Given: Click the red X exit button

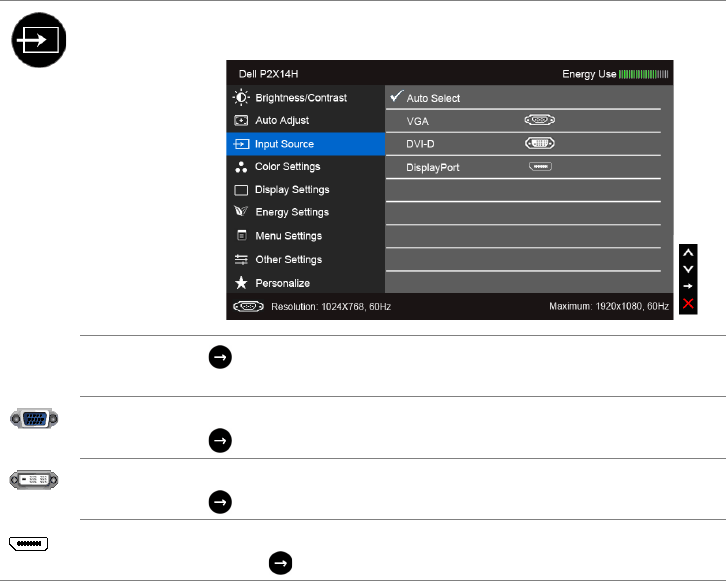Looking at the screenshot, I should 688,304.
